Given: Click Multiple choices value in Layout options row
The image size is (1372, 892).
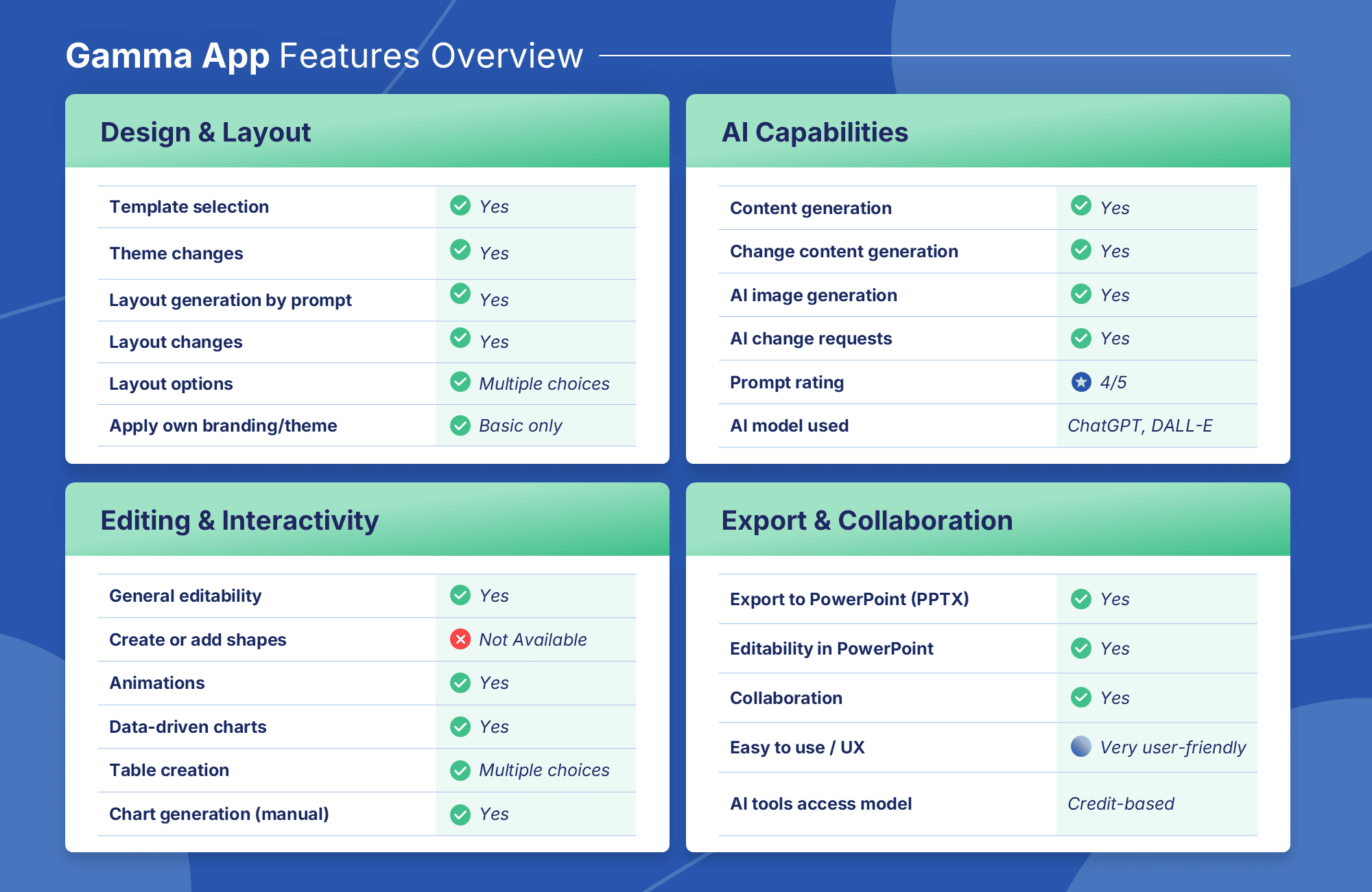Looking at the screenshot, I should pyautogui.click(x=544, y=384).
